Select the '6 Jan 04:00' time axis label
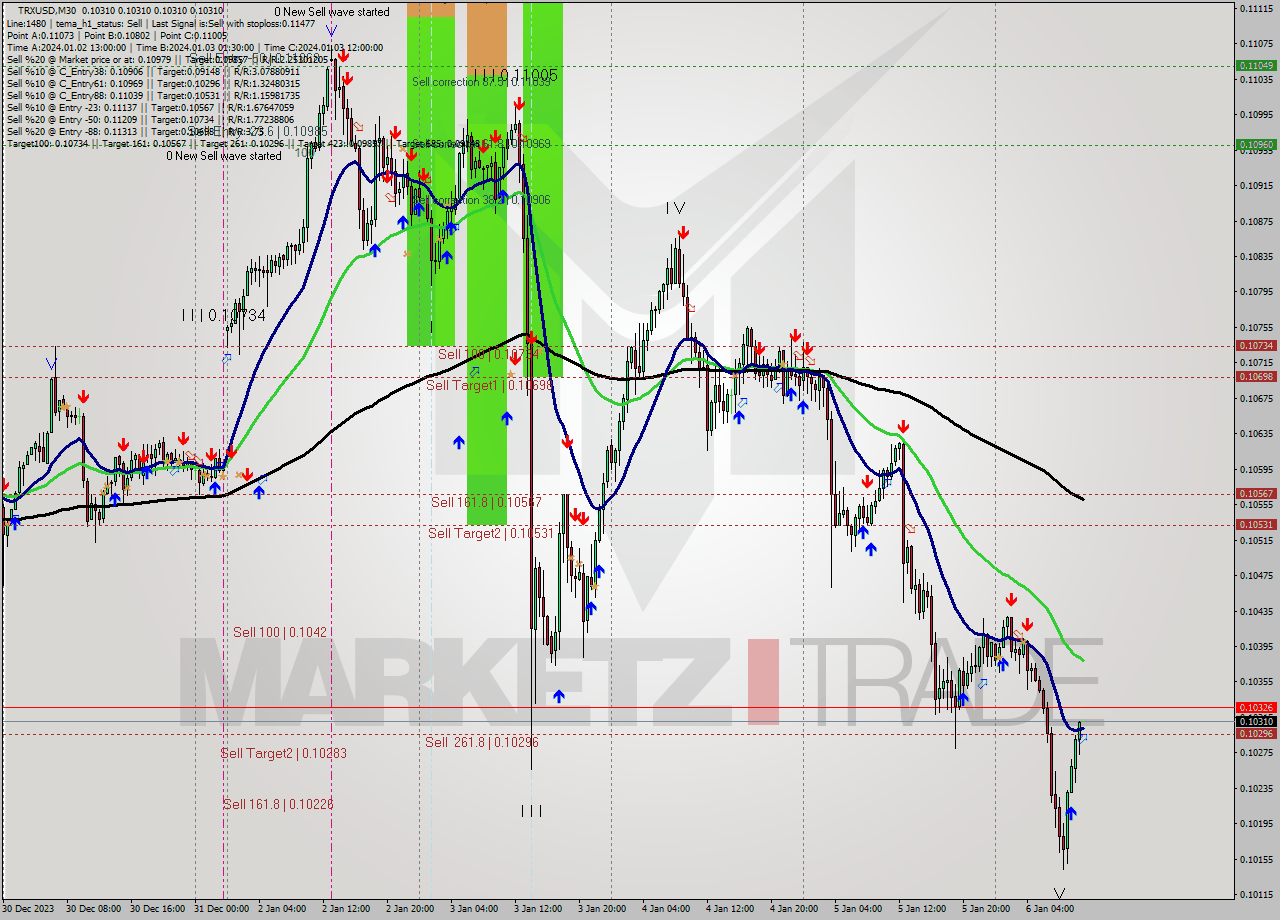Viewport: 1280px width, 920px height. pos(1050,909)
